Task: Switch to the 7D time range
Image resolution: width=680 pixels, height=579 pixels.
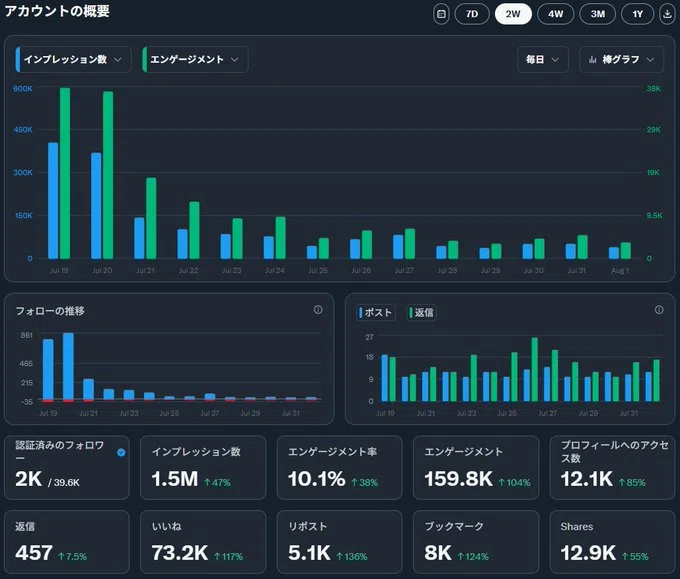Action: 472,14
